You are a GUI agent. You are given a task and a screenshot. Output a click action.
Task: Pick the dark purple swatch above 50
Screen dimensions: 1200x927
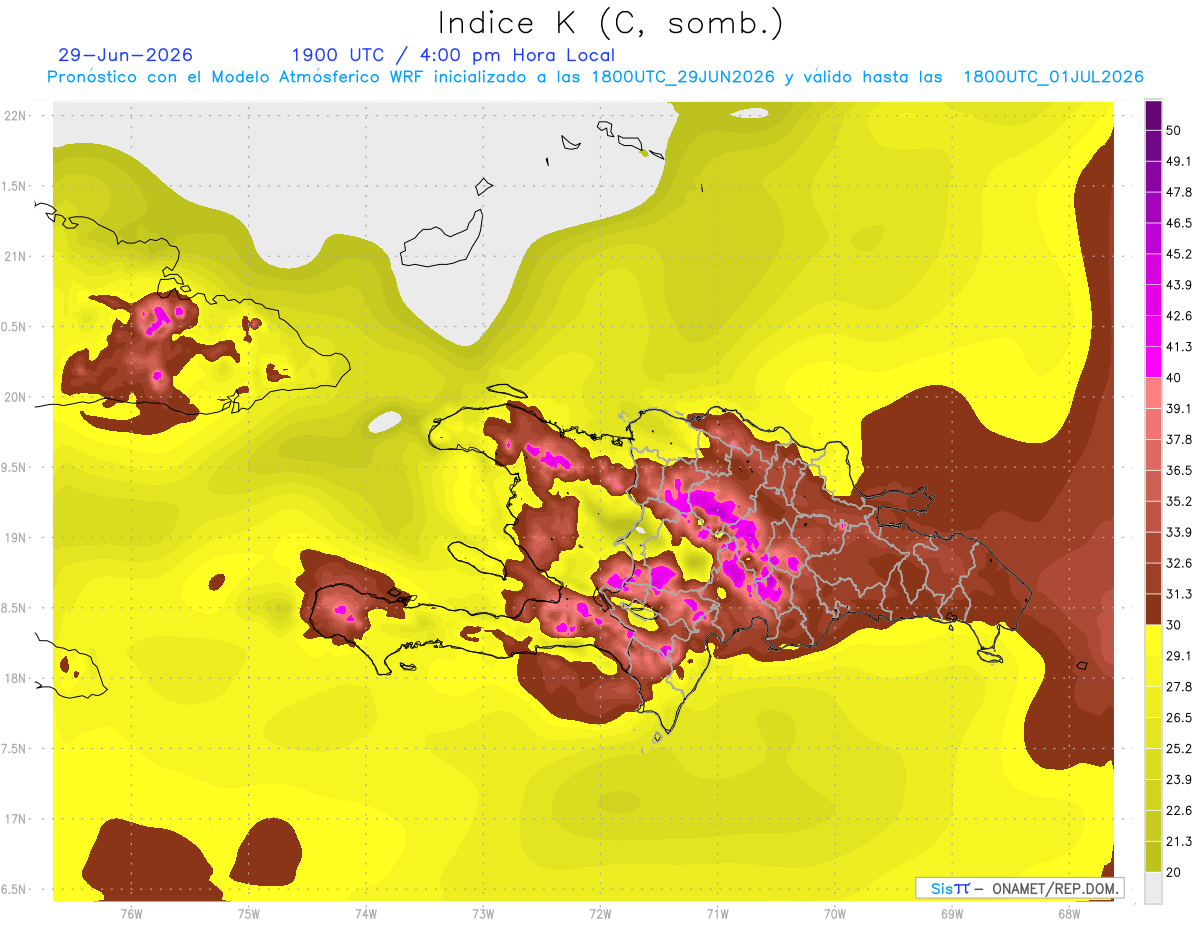click(1153, 115)
